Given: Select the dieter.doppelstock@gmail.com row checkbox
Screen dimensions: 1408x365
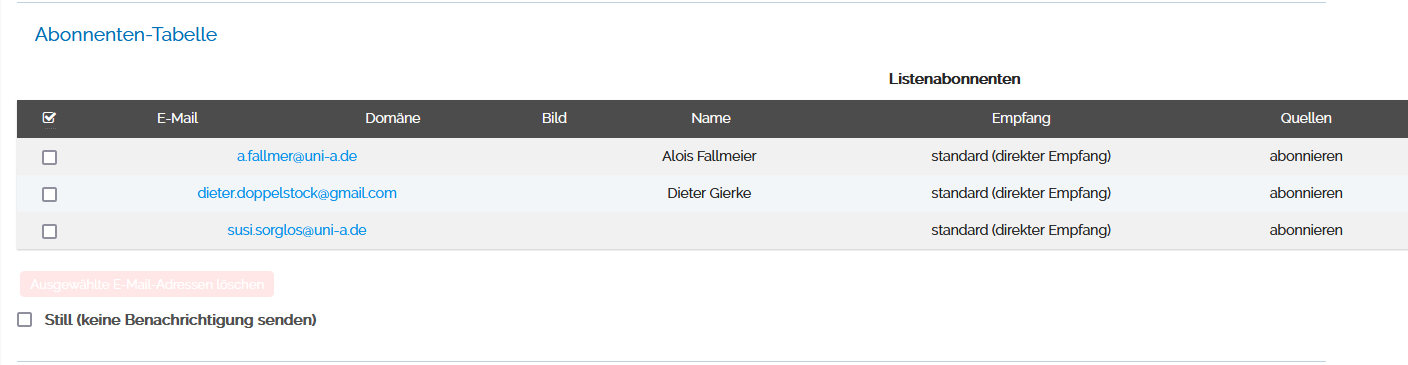Looking at the screenshot, I should coord(49,194).
